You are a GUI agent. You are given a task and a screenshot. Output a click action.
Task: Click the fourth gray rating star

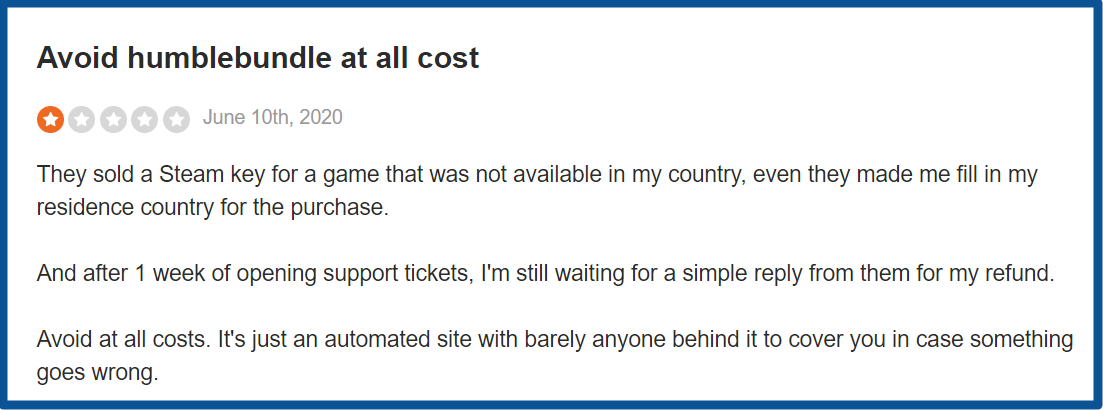tap(145, 120)
